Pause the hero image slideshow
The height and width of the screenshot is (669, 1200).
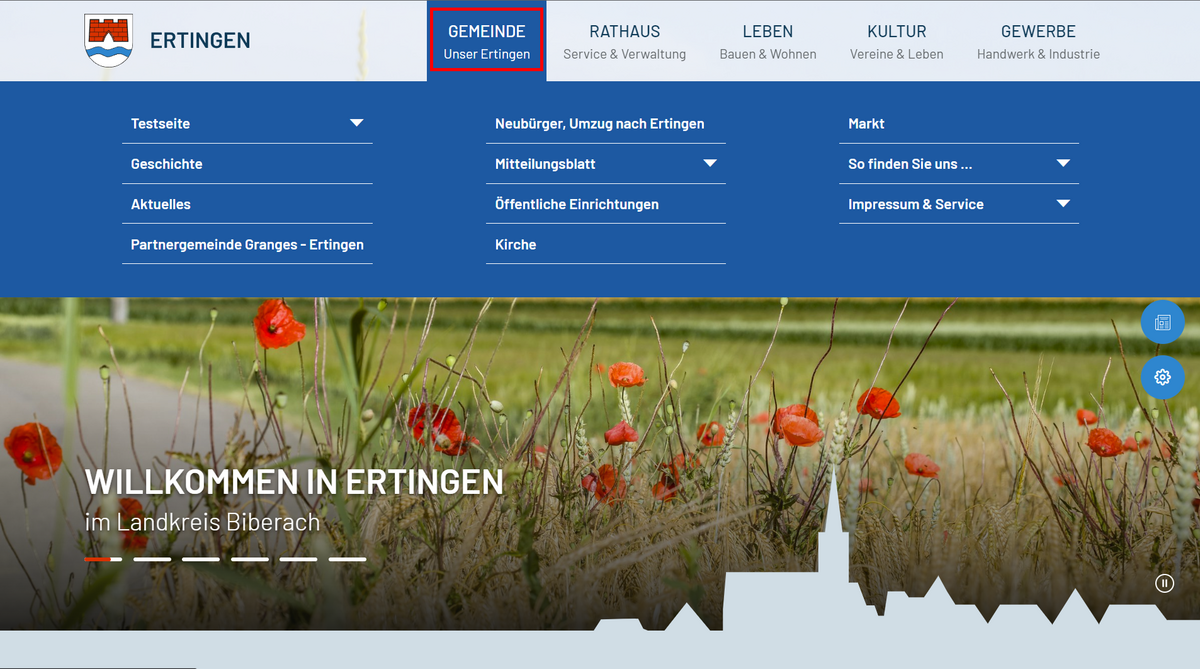tap(1164, 583)
